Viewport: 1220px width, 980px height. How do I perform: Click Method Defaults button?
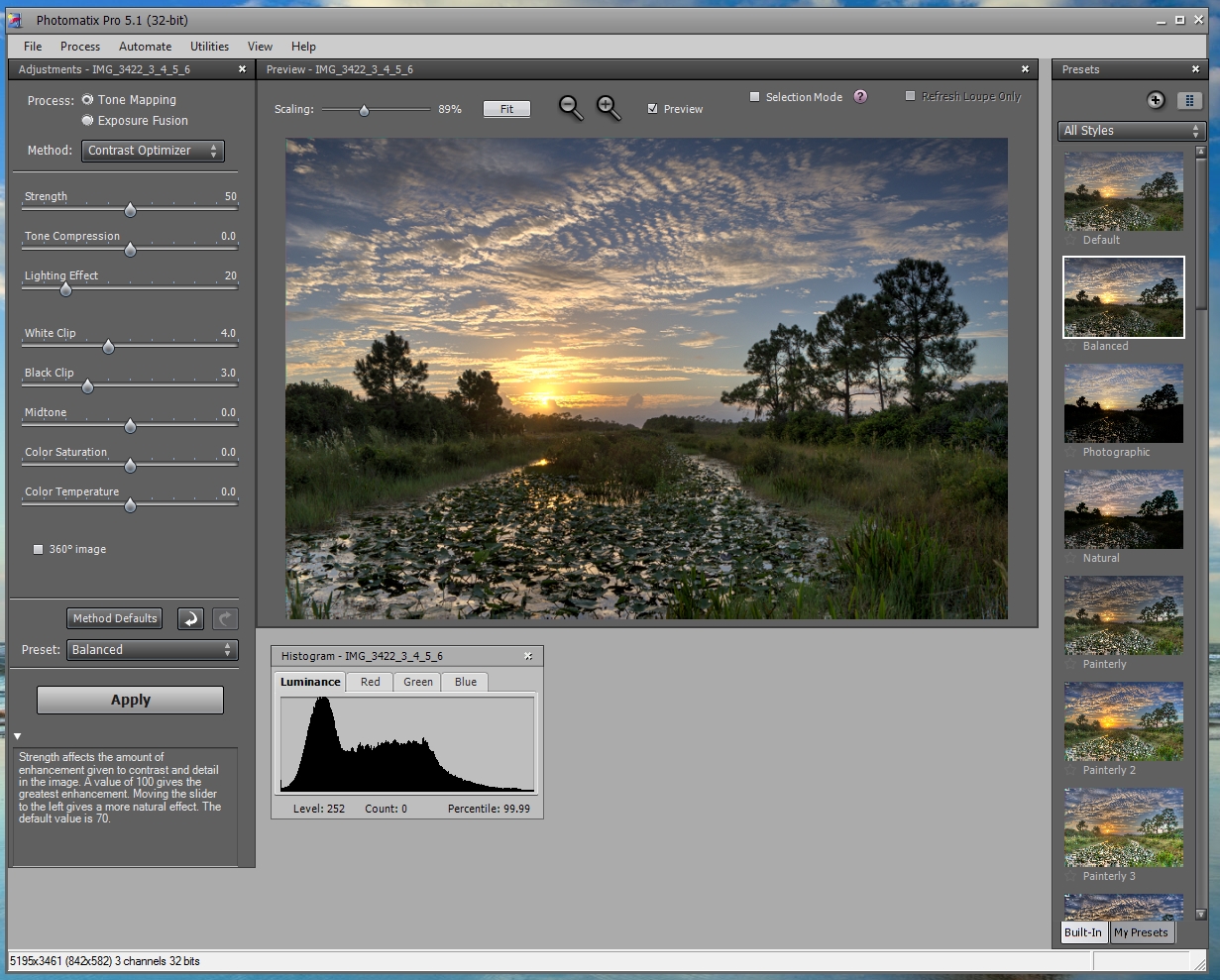point(115,618)
